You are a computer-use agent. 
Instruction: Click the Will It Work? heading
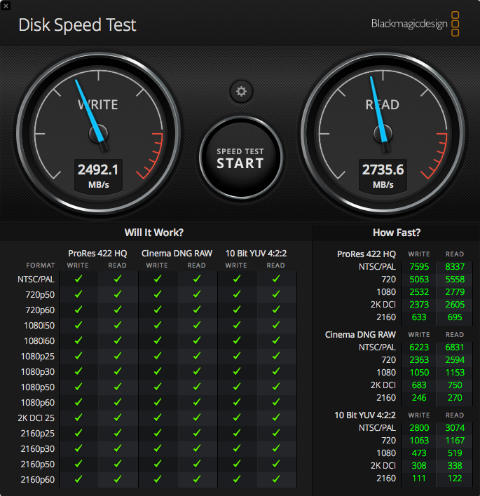point(154,232)
